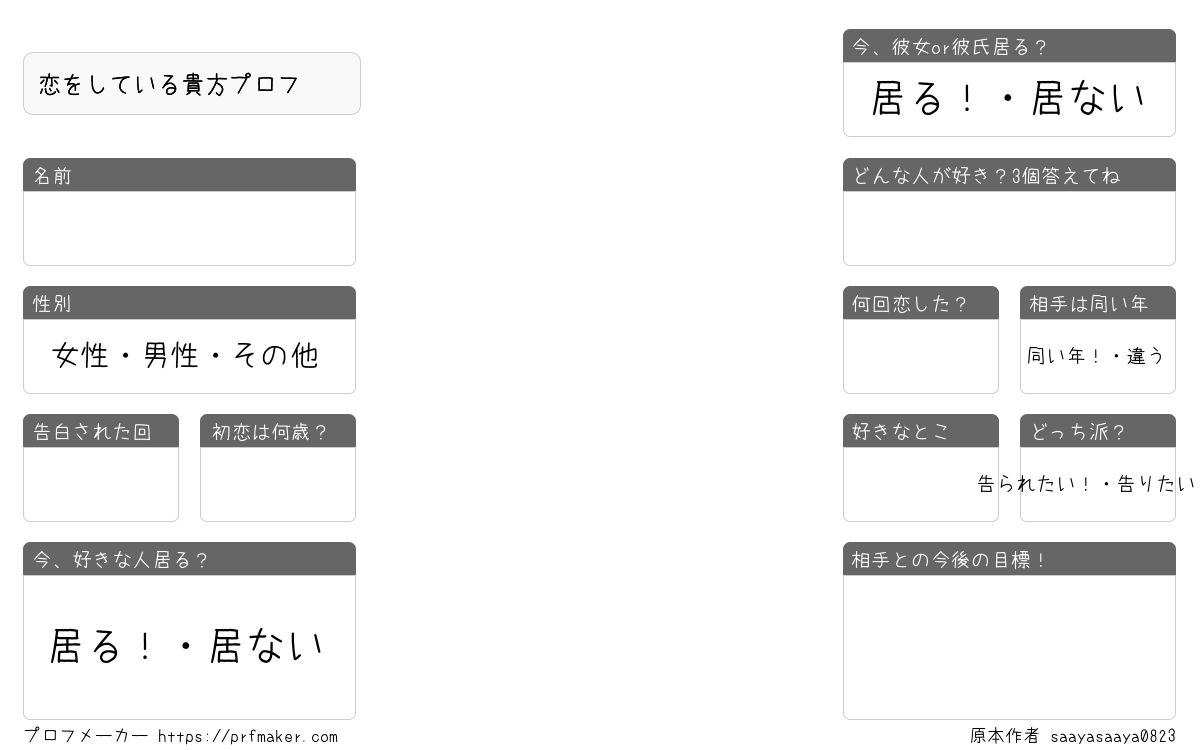Viewport: 1200px width, 750px height.
Task: Click the 名前 header bar
Action: click(x=189, y=175)
